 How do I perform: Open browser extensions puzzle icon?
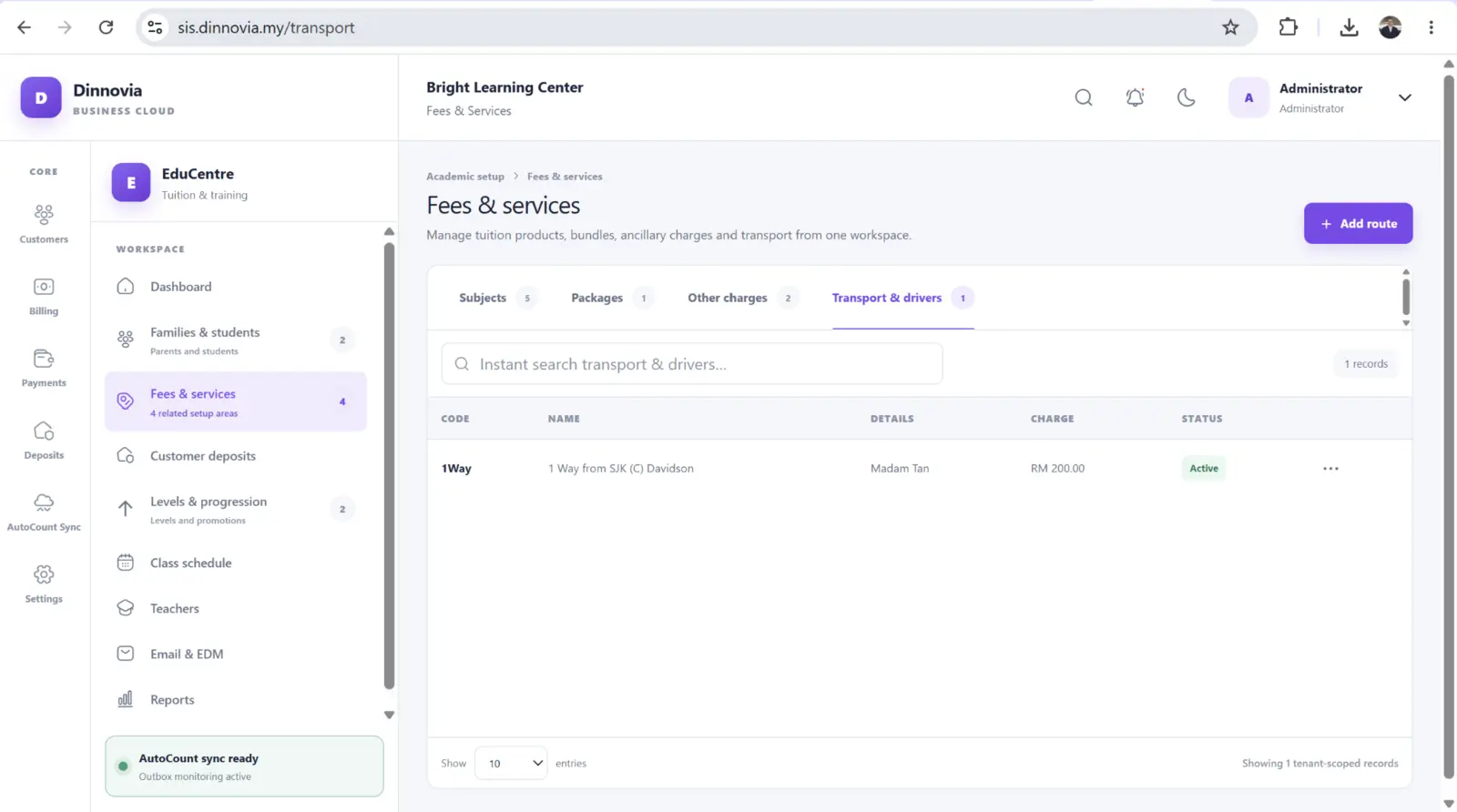pyautogui.click(x=1288, y=27)
